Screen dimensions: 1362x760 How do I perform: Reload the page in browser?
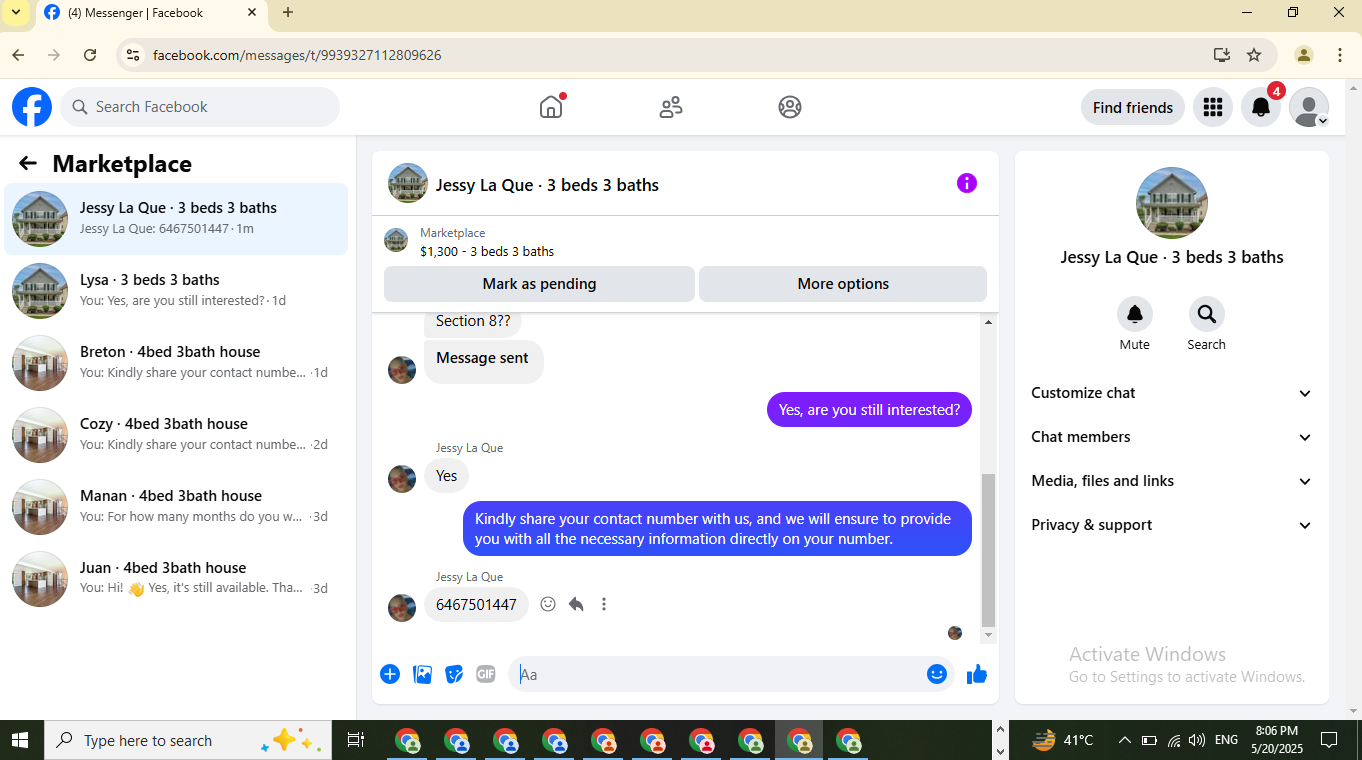[90, 55]
